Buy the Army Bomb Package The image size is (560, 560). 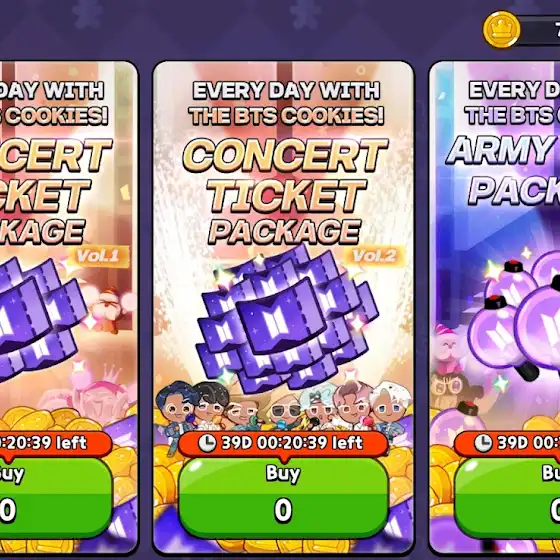508,498
